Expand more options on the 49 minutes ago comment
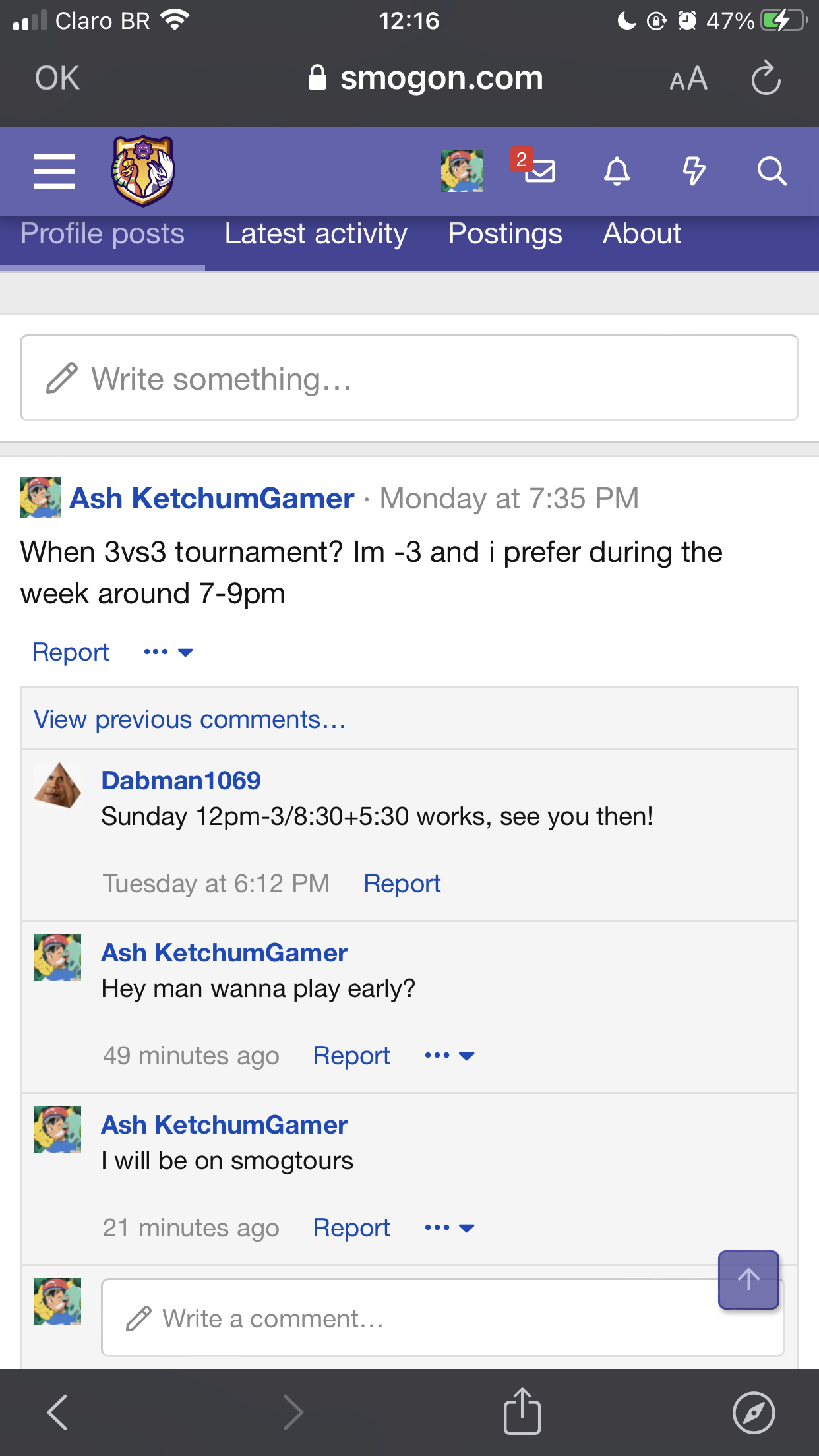The image size is (819, 1456). (x=450, y=1056)
